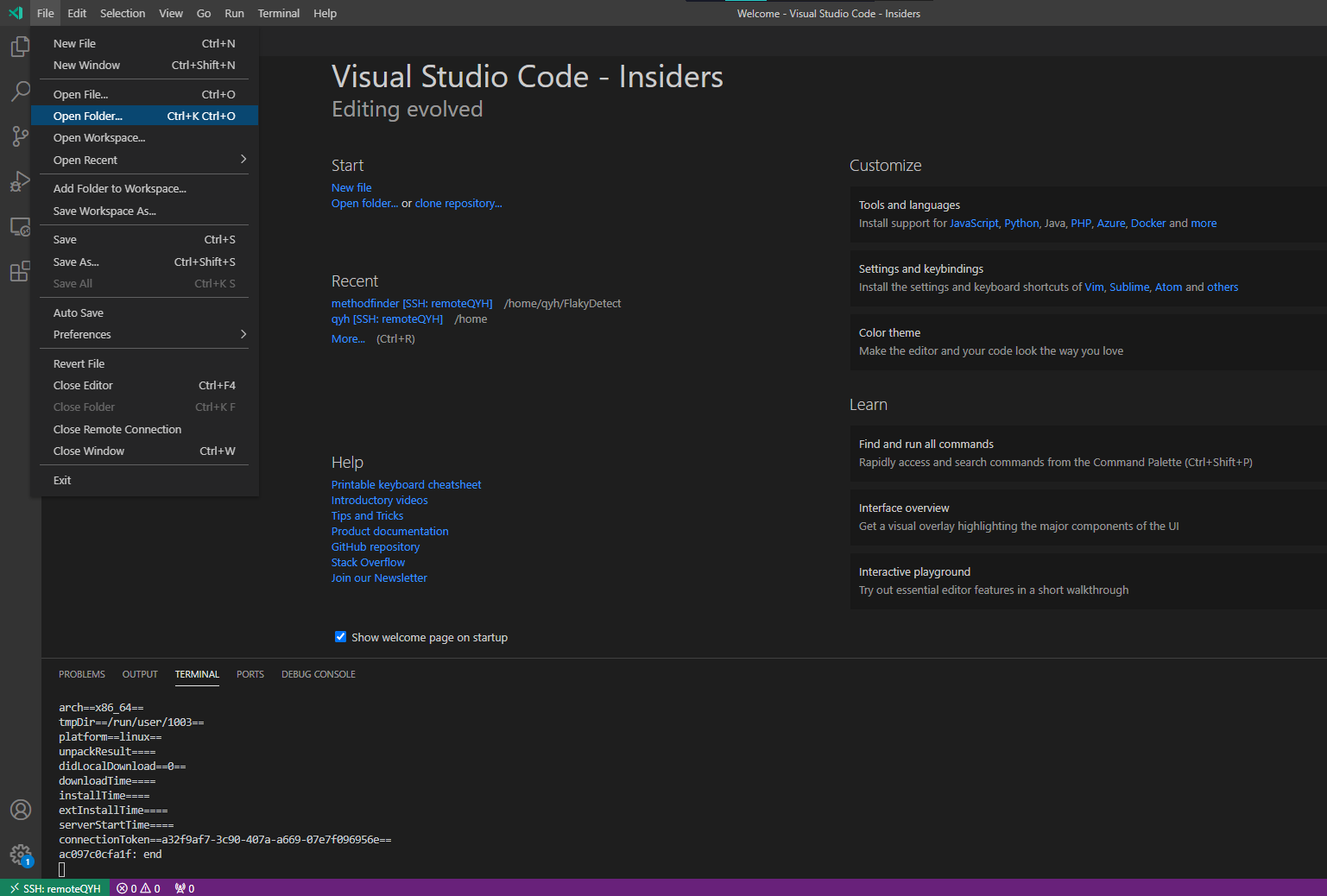Open the SSH: remoteQYH remote indicator
Screen dimensions: 1327x896
(54, 887)
